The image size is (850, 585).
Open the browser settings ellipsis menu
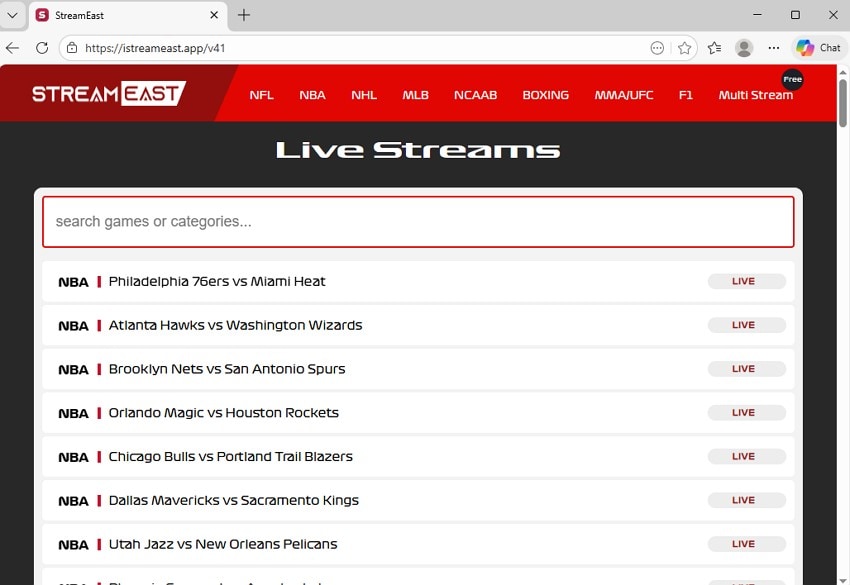[x=774, y=47]
